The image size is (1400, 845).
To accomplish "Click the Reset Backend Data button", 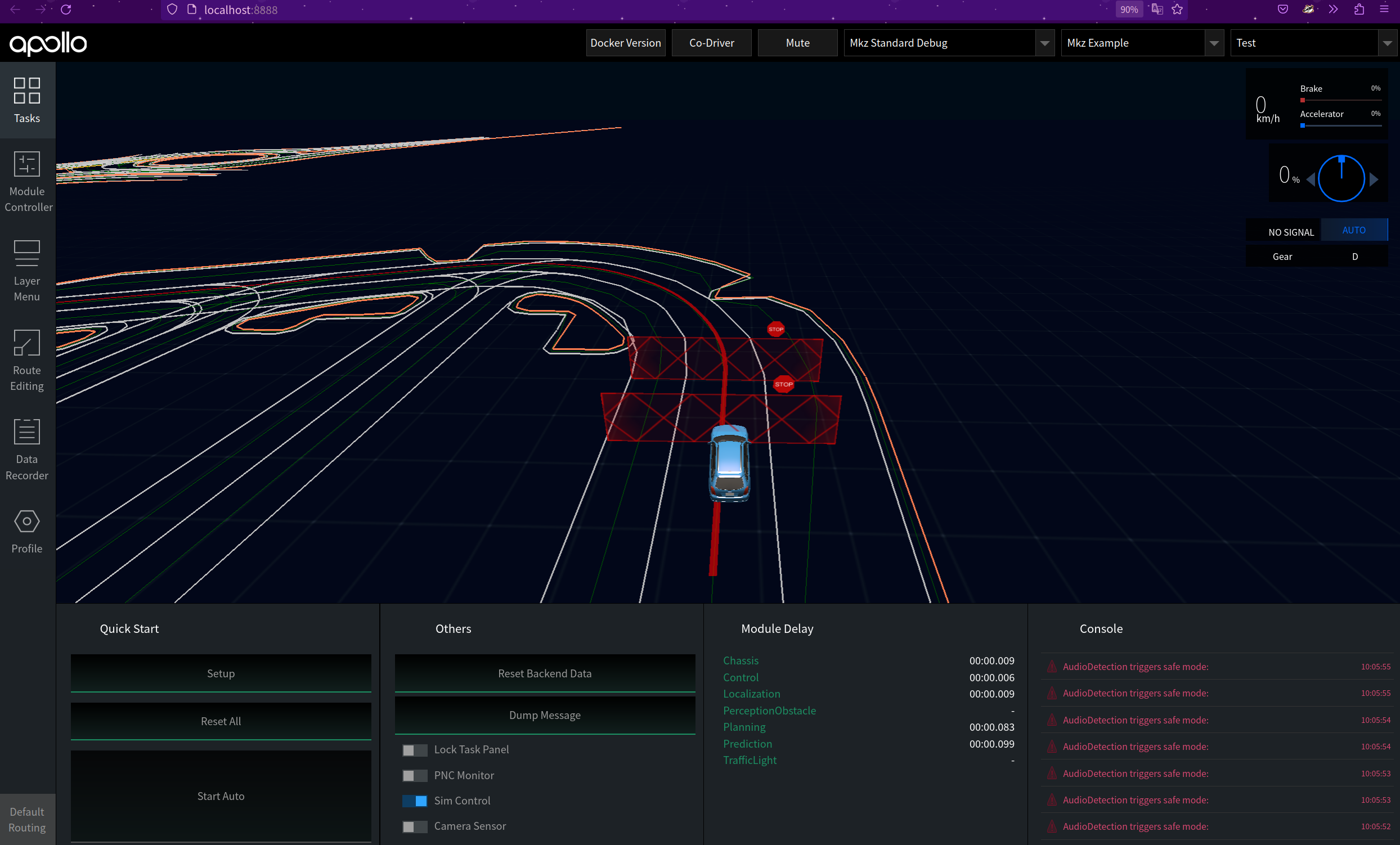I will pyautogui.click(x=544, y=673).
